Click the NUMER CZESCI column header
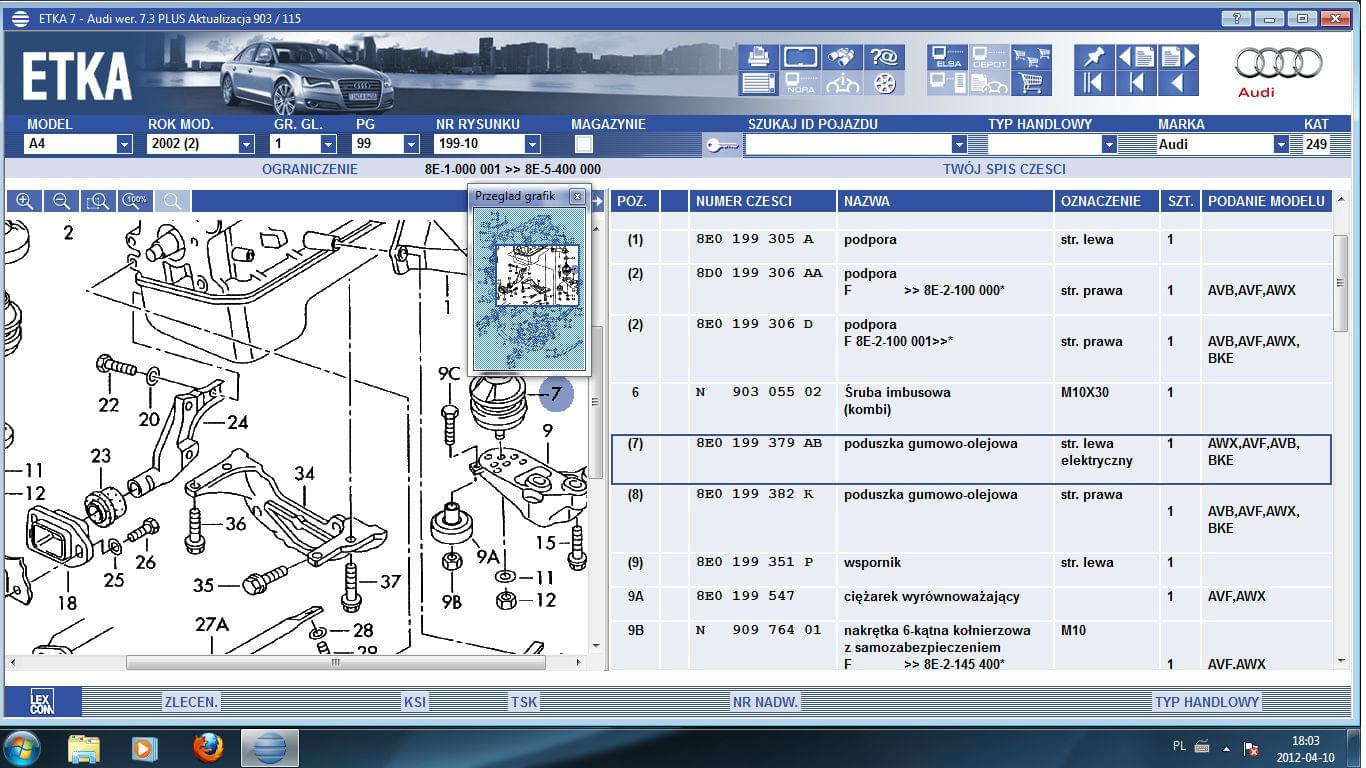The width and height of the screenshot is (1366, 768). 763,201
